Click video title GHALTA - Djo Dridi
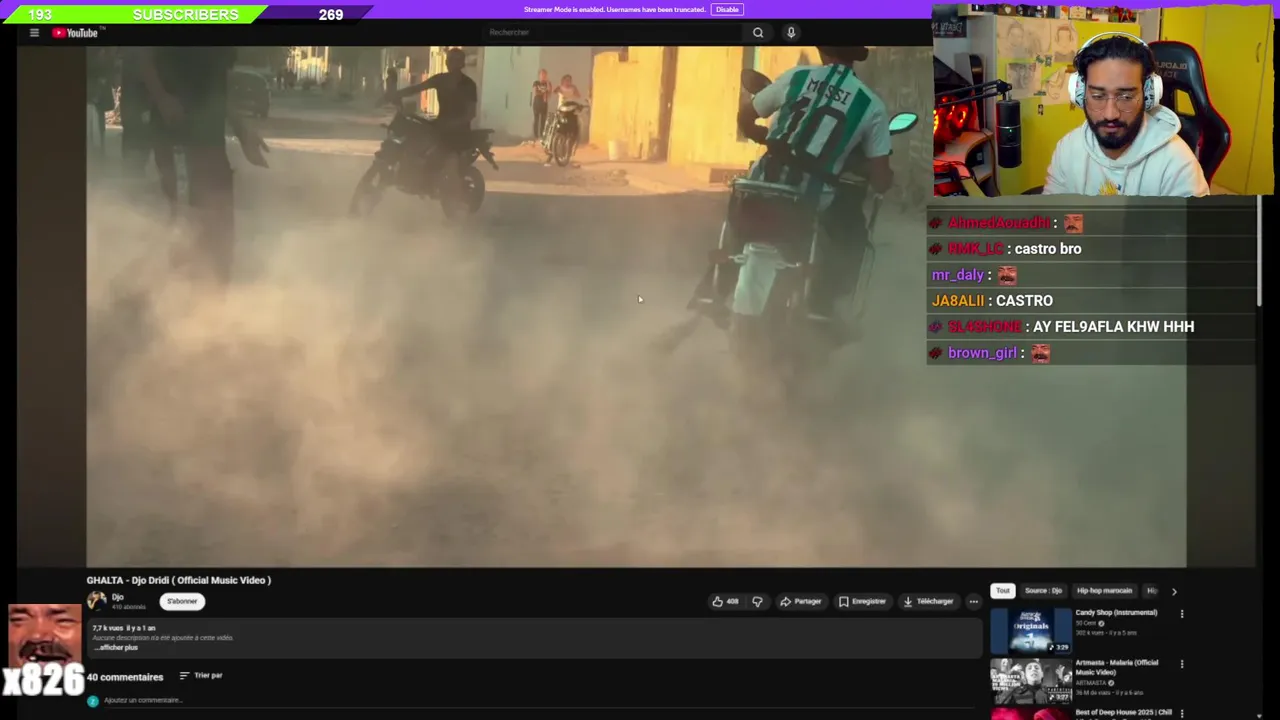Screen dimensions: 1280x720 point(178,580)
